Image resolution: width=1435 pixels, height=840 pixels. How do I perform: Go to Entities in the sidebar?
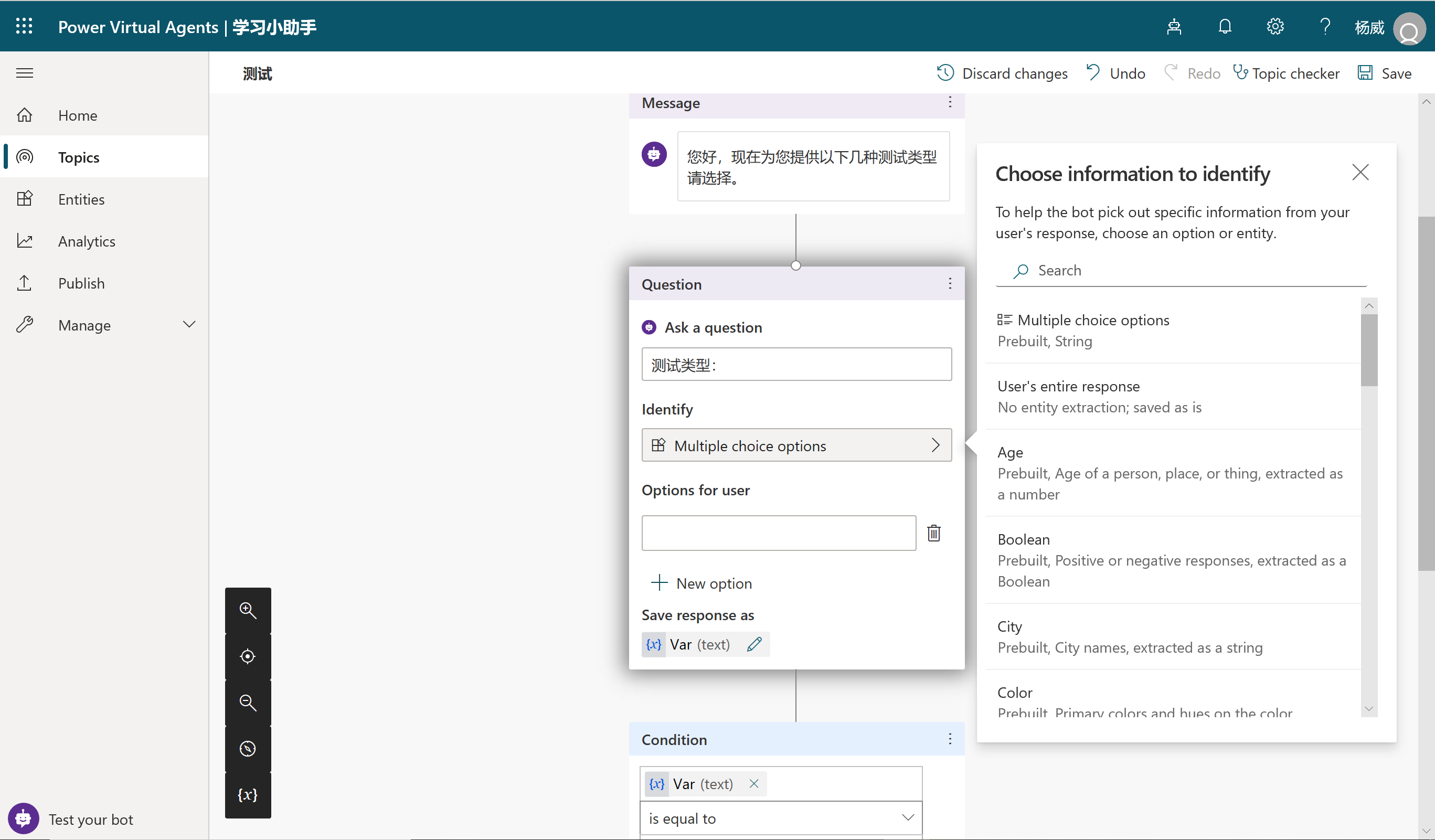(81, 199)
